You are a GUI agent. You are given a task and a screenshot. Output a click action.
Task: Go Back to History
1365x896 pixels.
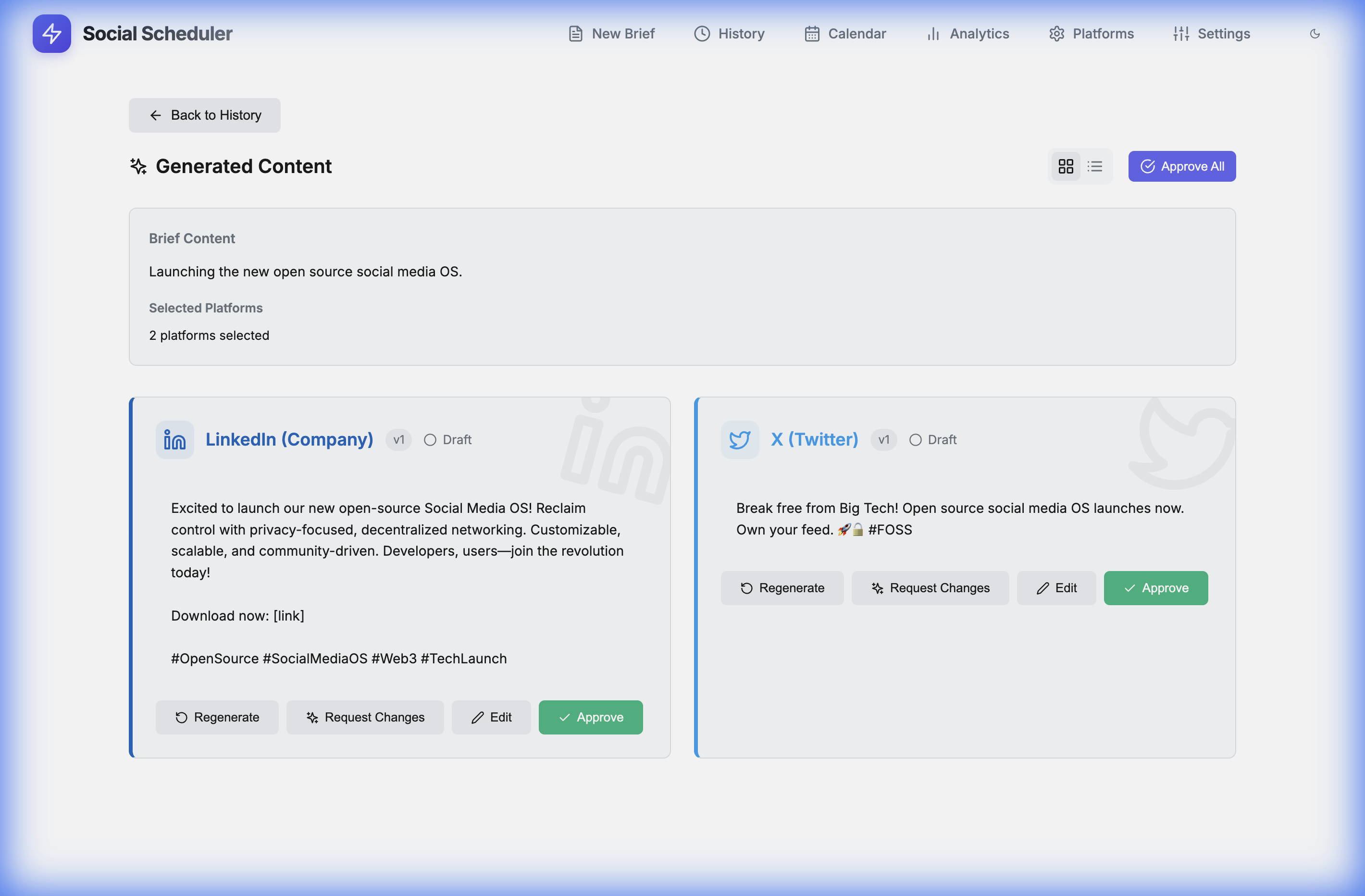tap(204, 115)
